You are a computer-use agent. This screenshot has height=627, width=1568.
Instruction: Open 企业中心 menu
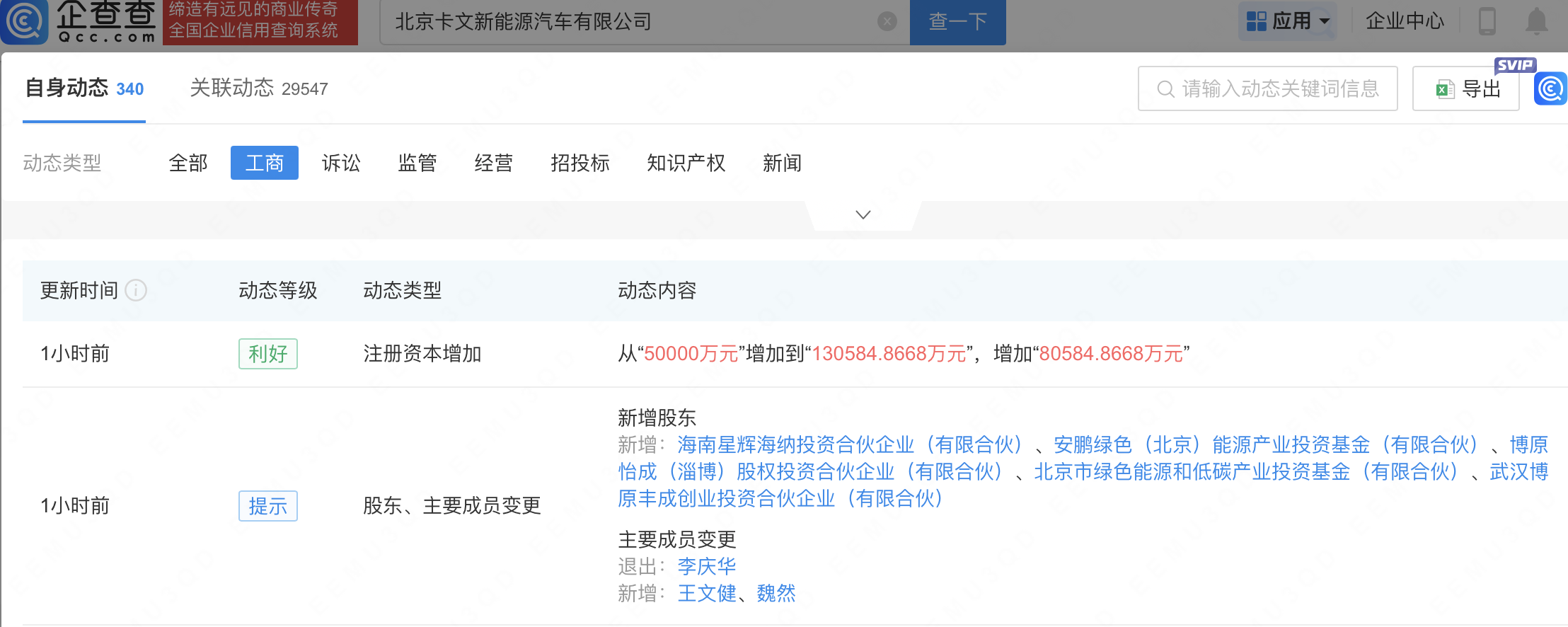tap(1405, 21)
